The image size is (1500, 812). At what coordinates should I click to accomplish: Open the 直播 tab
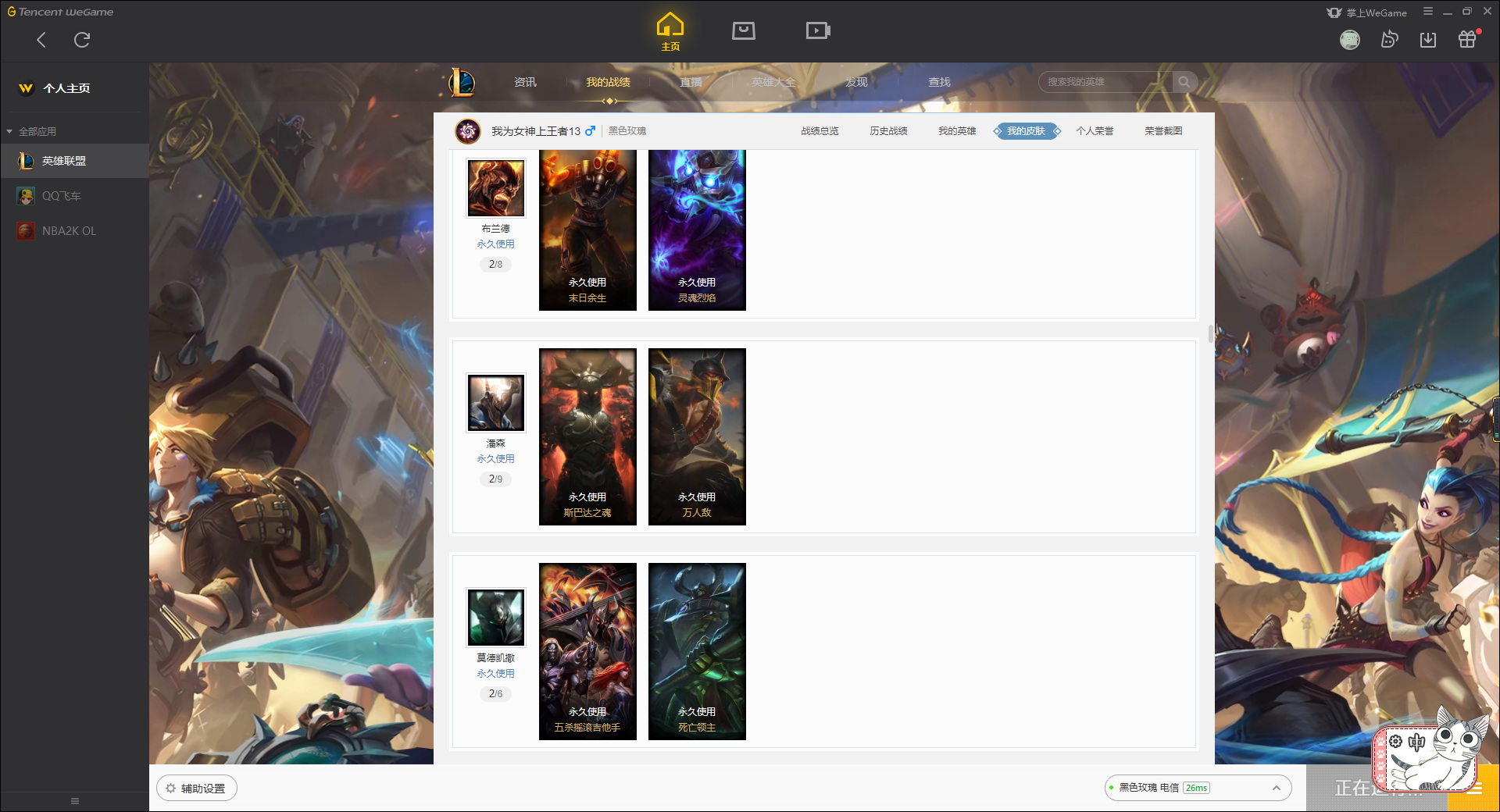click(x=691, y=82)
